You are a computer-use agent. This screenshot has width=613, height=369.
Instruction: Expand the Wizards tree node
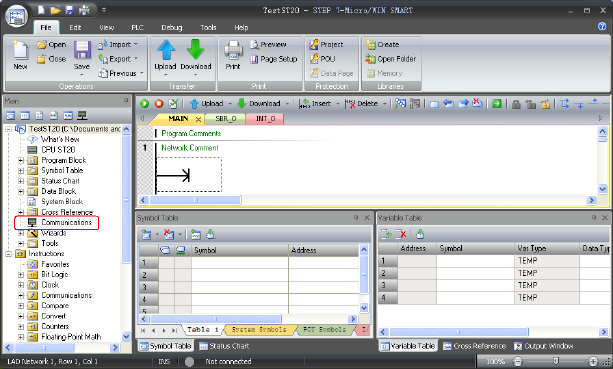(21, 233)
